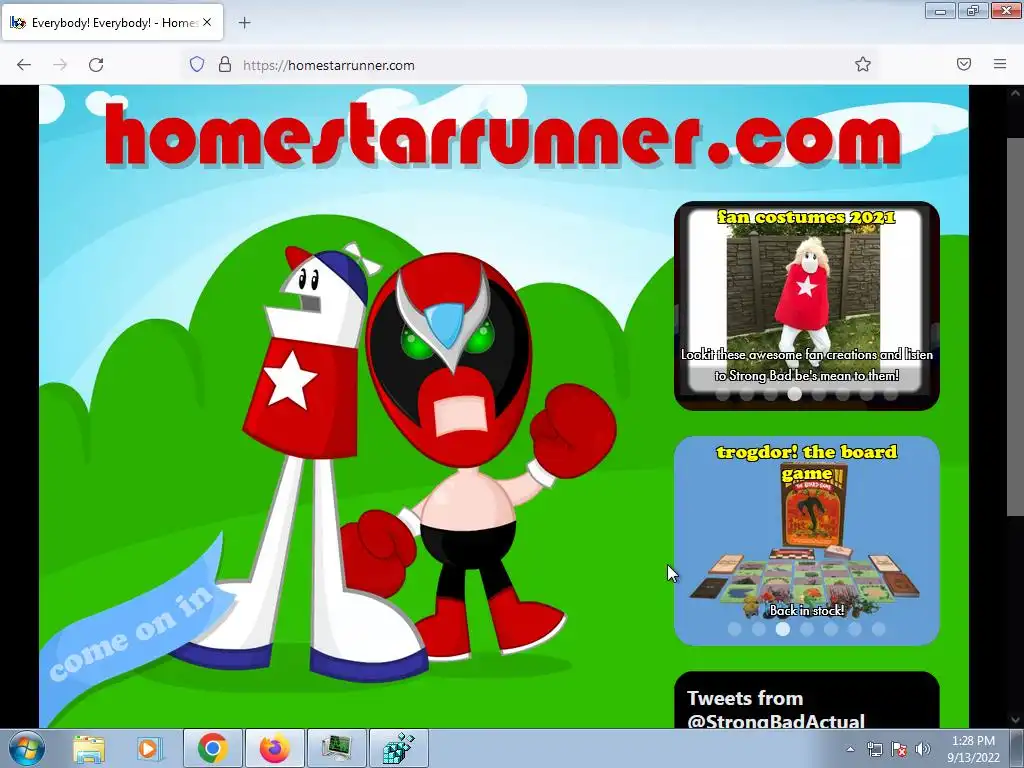Select first dot in fan costumes carousel

click(722, 394)
